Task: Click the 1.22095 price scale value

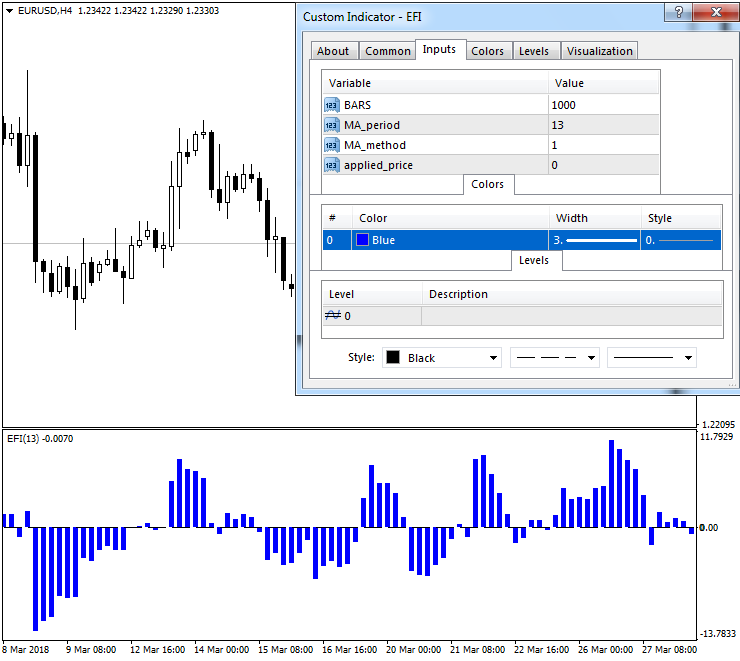Action: (718, 424)
